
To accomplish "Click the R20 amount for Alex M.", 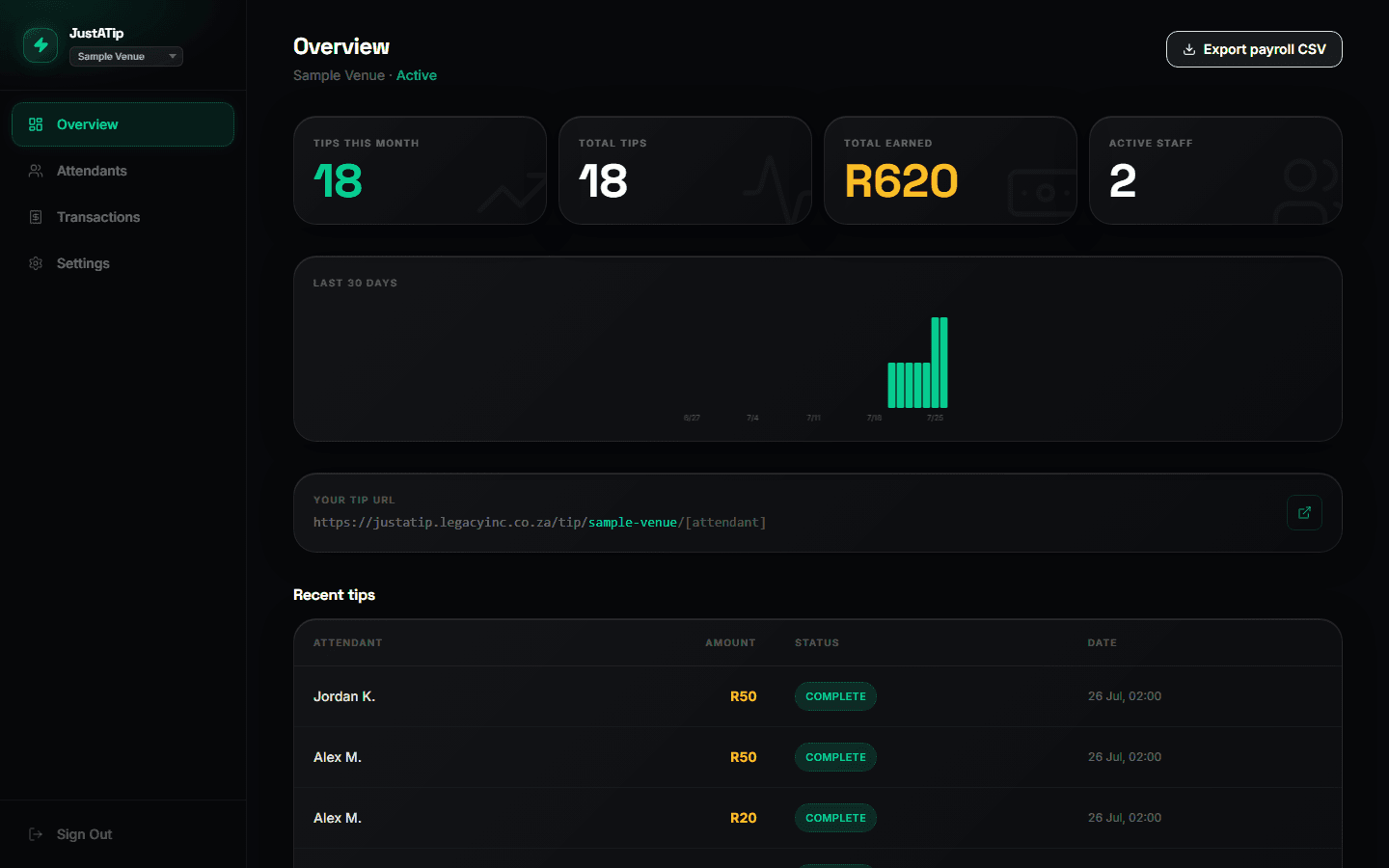I will [x=743, y=818].
